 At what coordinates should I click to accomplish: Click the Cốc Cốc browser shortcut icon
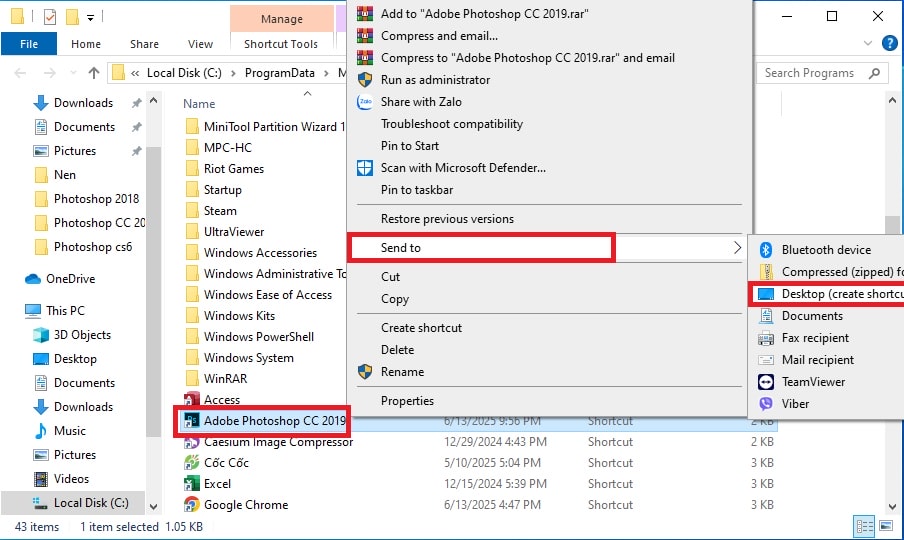(191, 463)
